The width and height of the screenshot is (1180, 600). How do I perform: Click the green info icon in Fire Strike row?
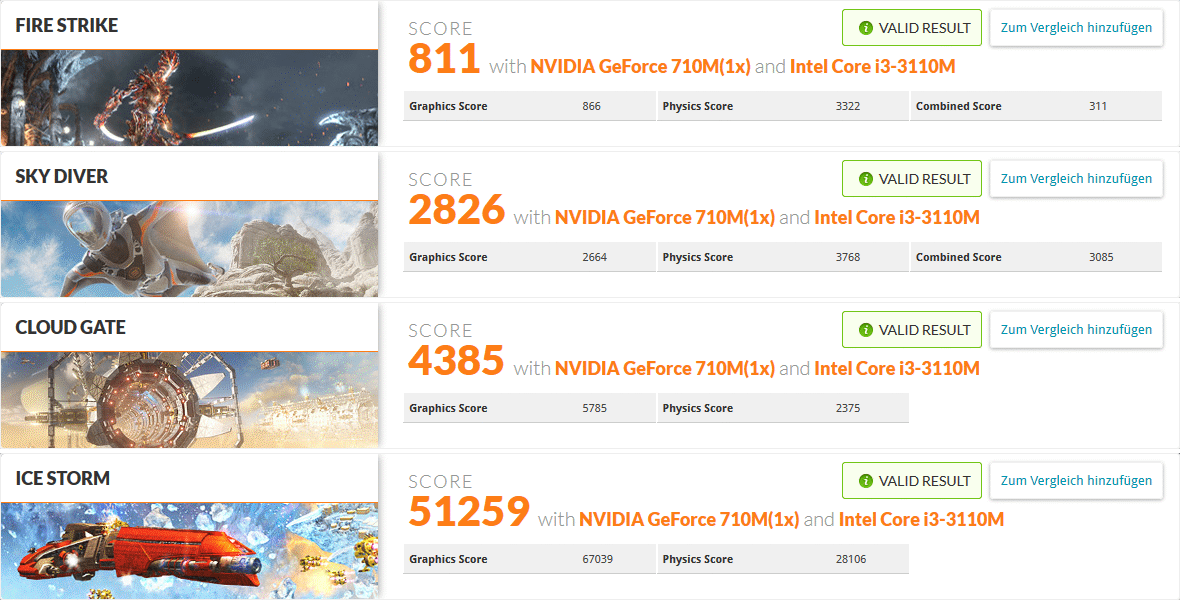[x=866, y=28]
